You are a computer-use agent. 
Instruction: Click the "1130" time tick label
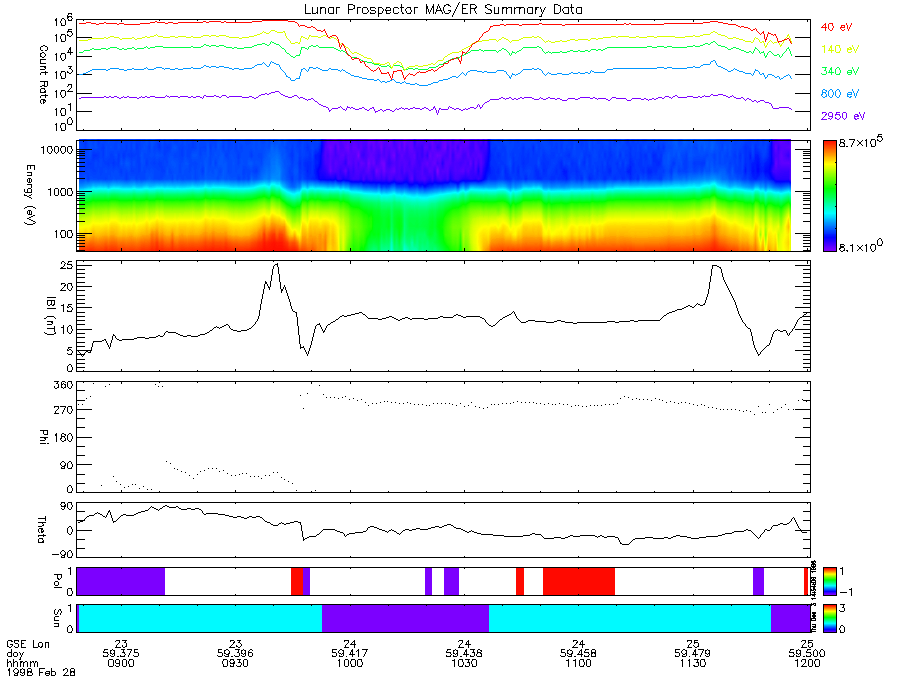pos(693,663)
